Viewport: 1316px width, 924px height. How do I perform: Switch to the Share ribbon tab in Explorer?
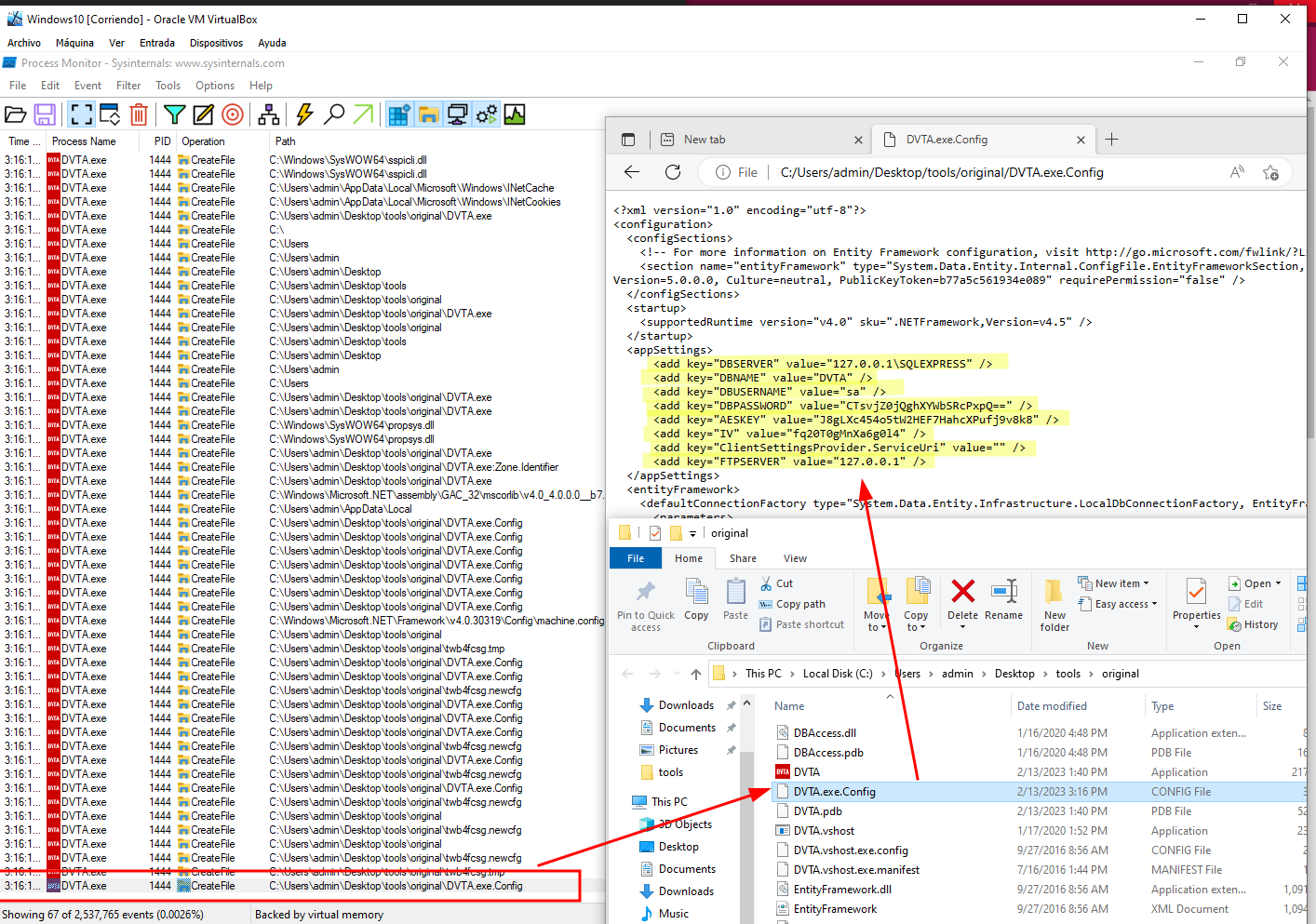pyautogui.click(x=743, y=558)
